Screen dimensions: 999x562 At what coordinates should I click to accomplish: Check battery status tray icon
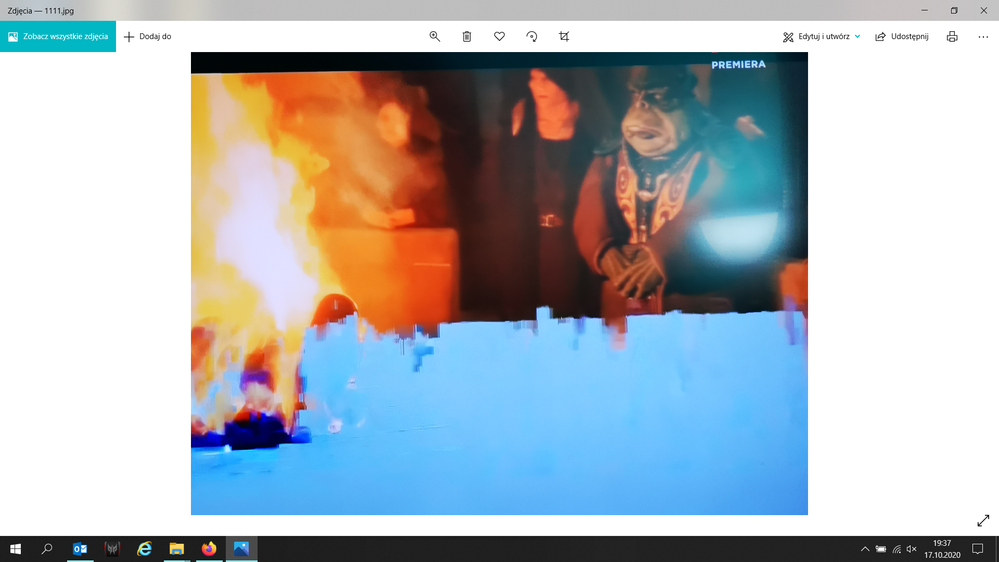(880, 549)
